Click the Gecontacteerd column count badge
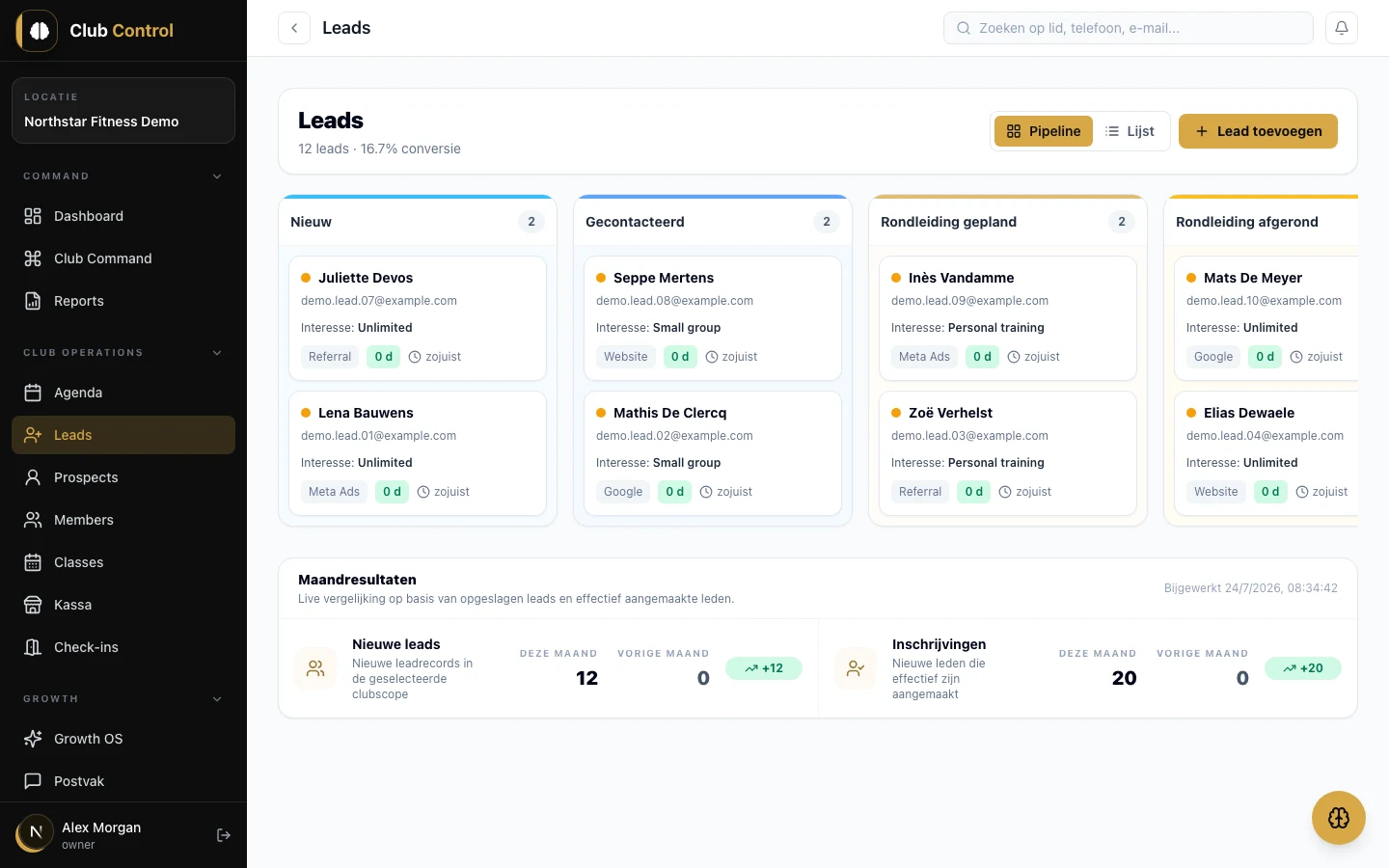 (x=827, y=222)
